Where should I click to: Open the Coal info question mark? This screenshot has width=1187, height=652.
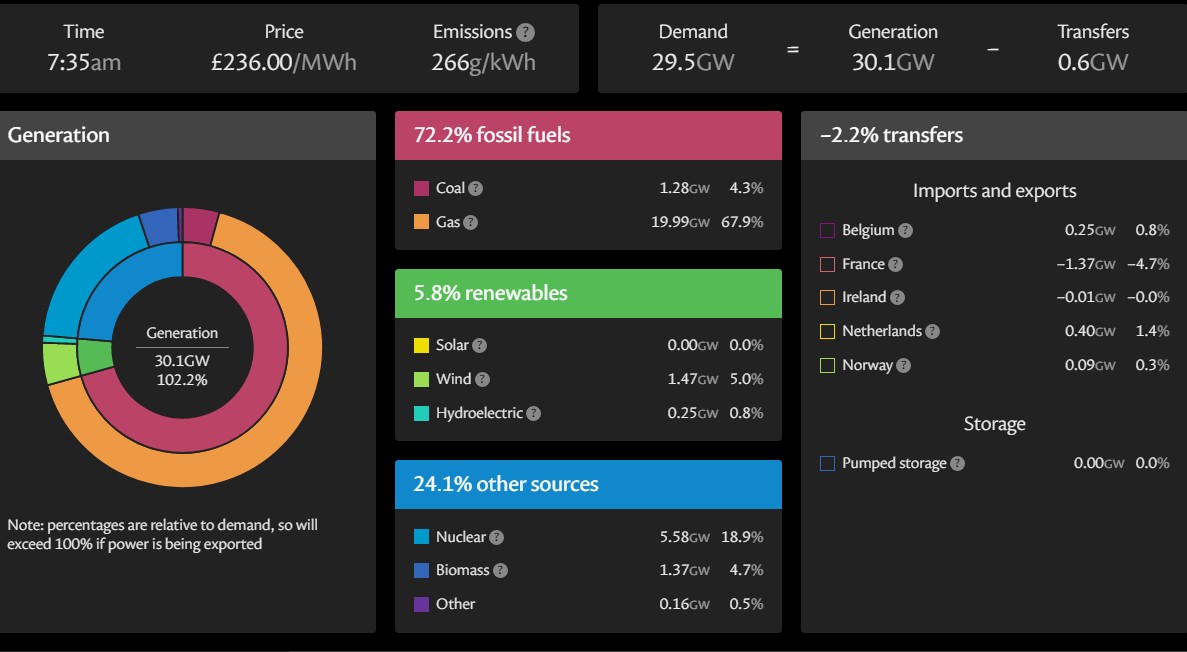(x=476, y=188)
